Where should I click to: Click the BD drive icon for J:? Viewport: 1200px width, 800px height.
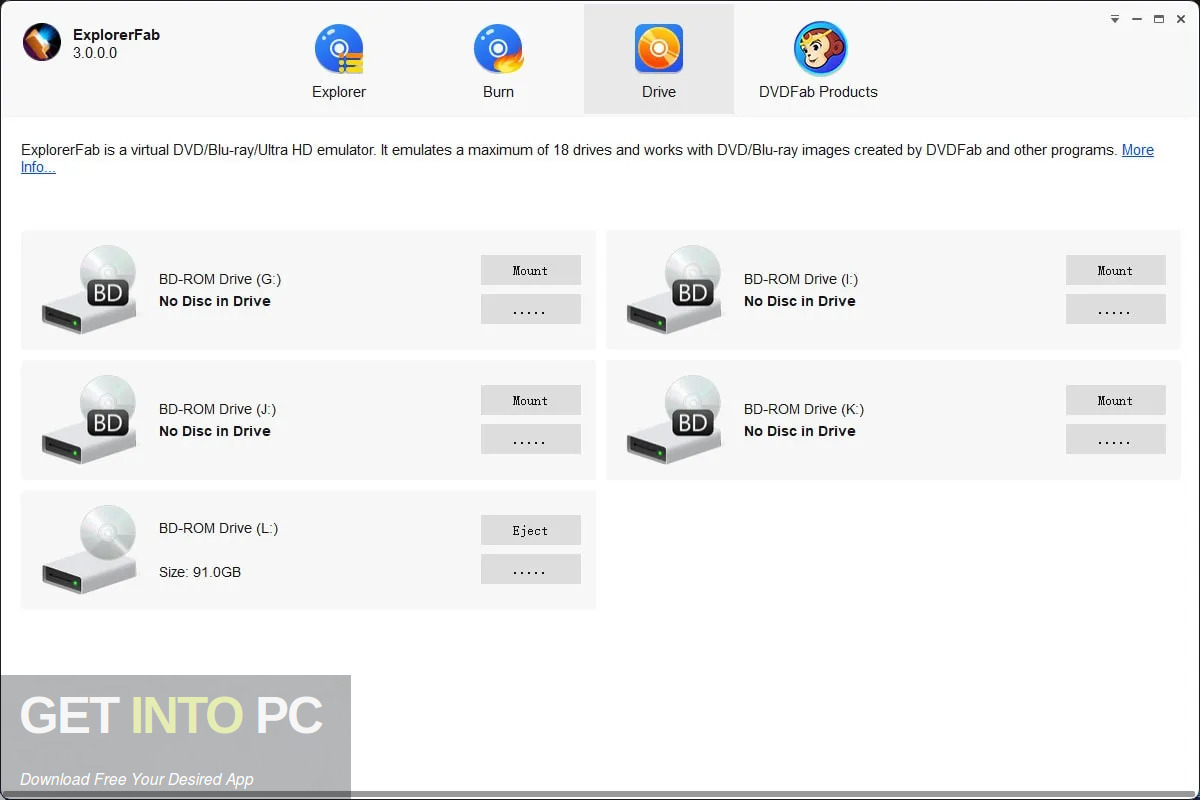[89, 420]
